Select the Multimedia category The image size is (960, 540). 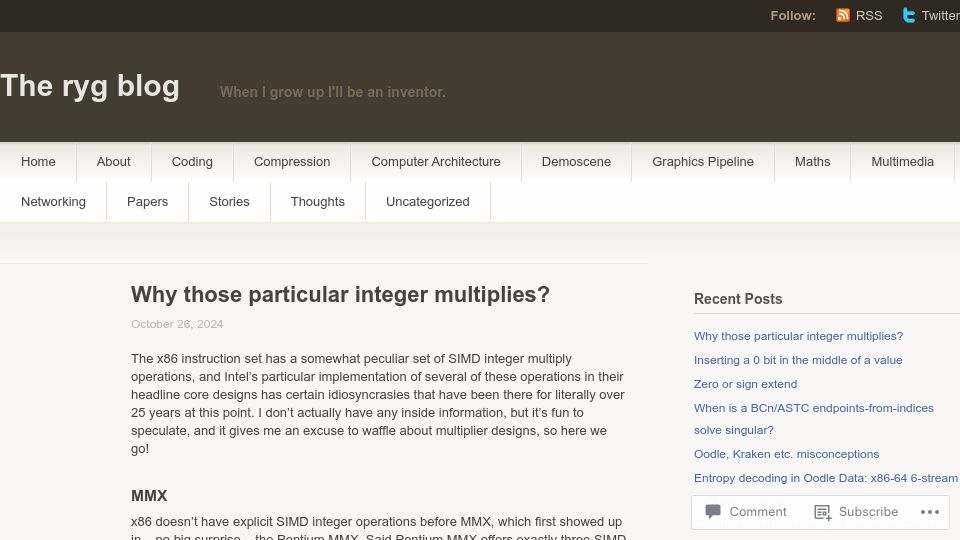[x=902, y=162]
